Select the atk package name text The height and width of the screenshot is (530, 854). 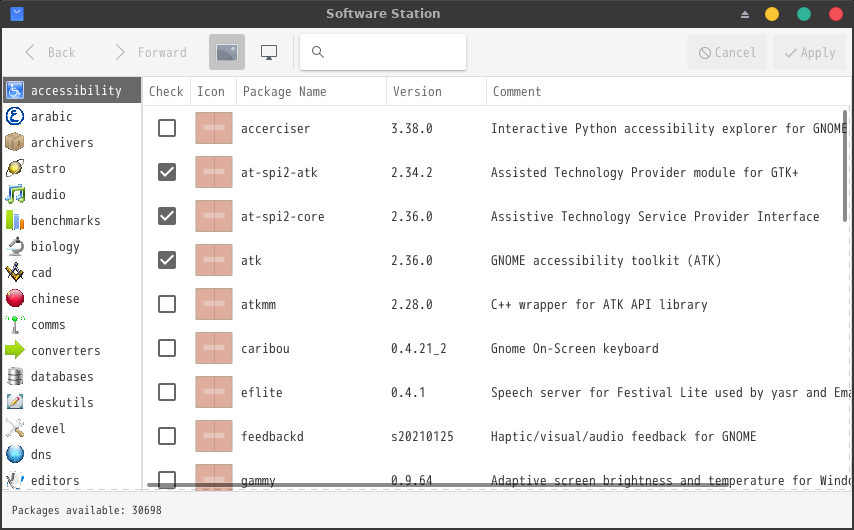tap(251, 260)
